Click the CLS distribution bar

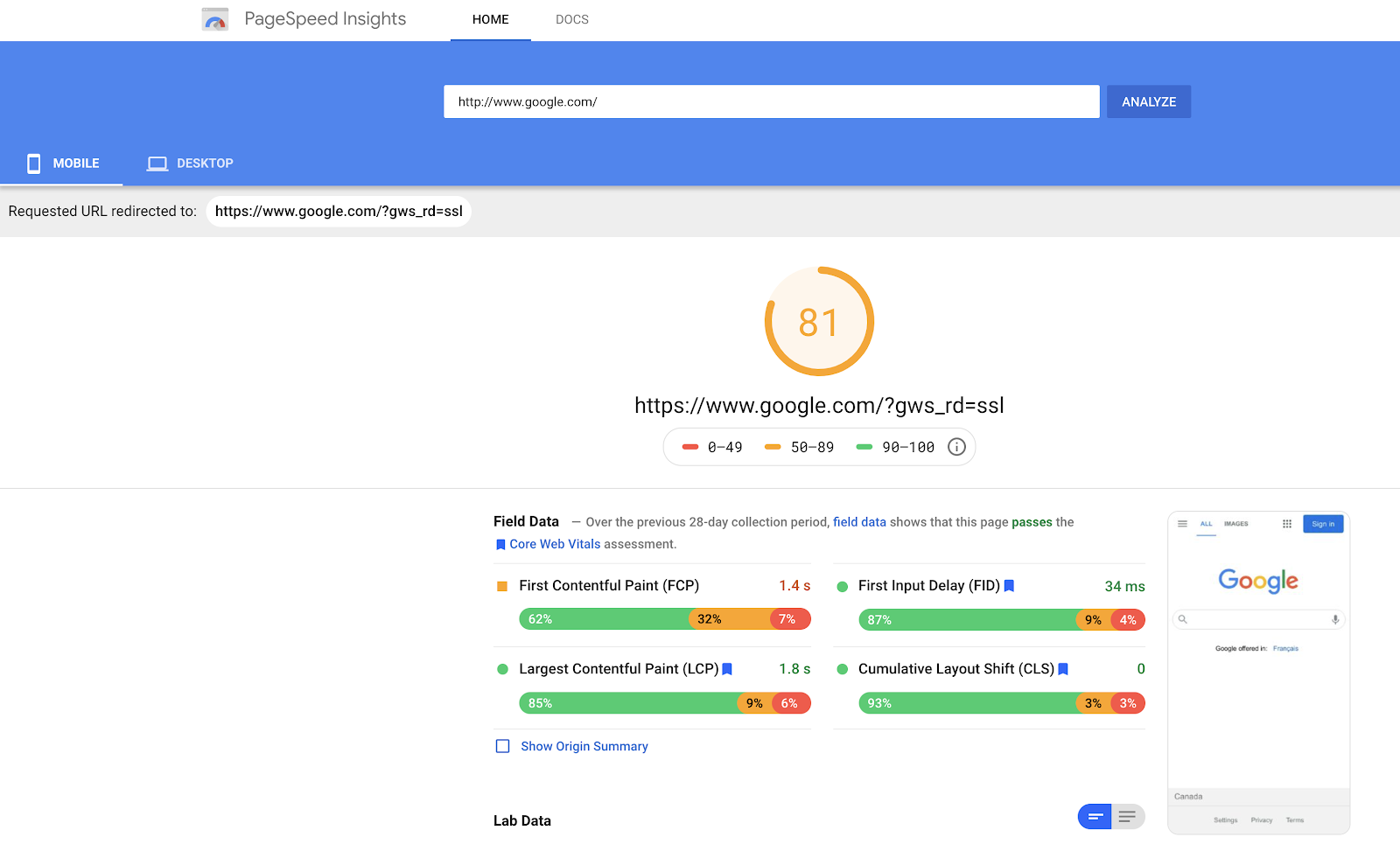[1002, 703]
